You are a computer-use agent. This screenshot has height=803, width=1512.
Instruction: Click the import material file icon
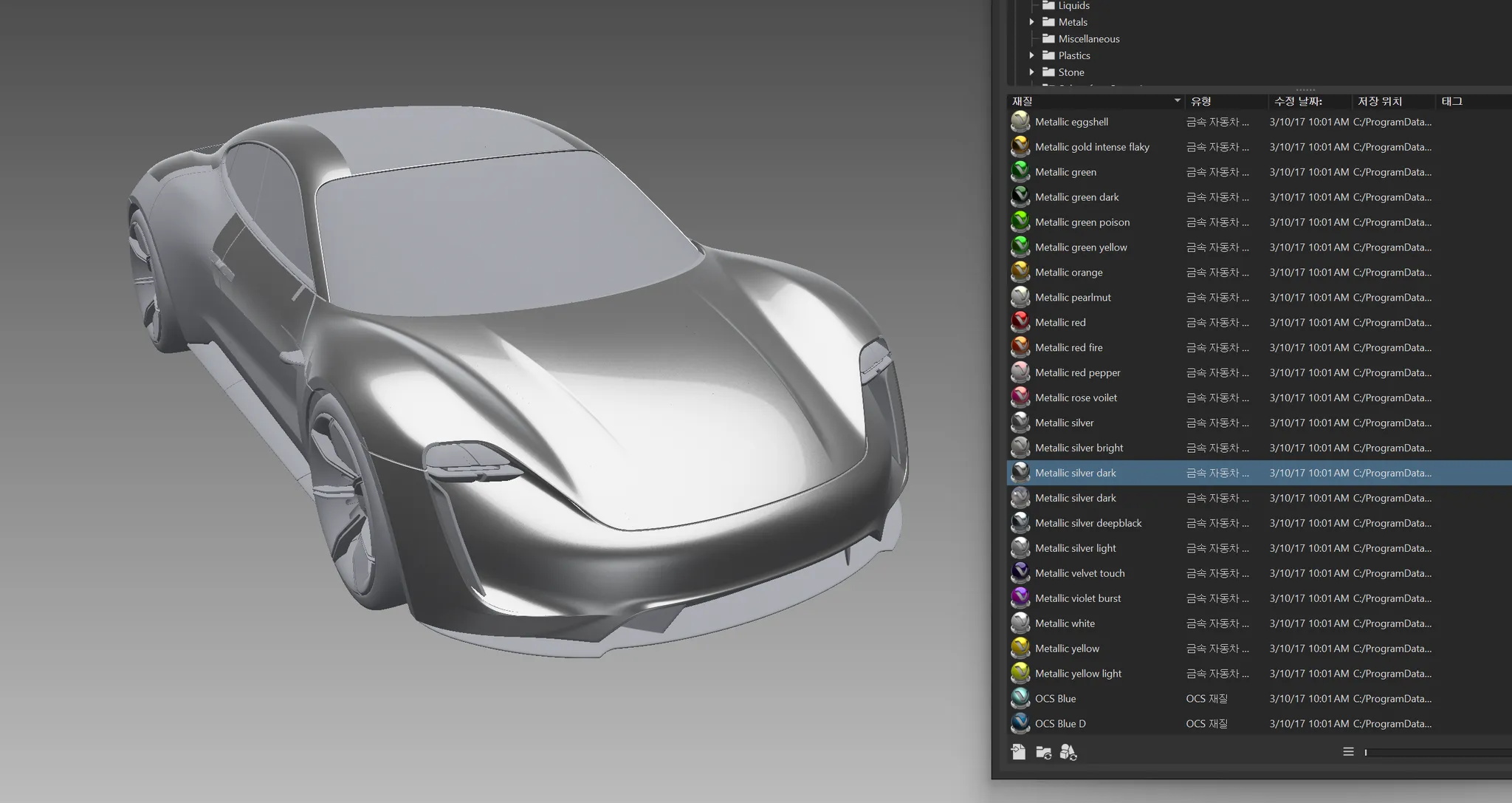point(1018,752)
